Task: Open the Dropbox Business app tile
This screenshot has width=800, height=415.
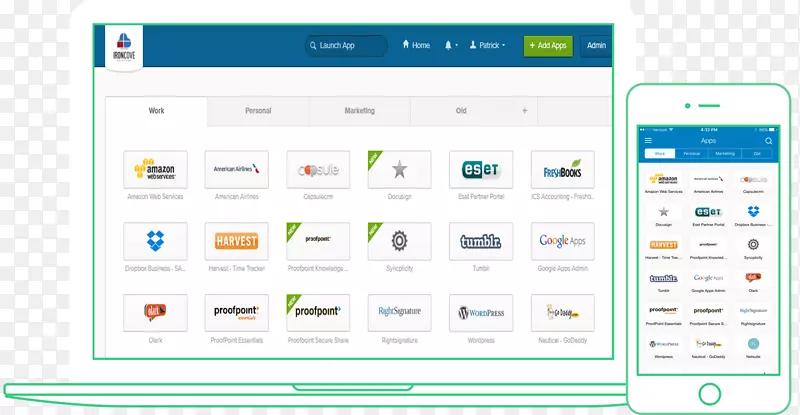Action: [x=155, y=241]
